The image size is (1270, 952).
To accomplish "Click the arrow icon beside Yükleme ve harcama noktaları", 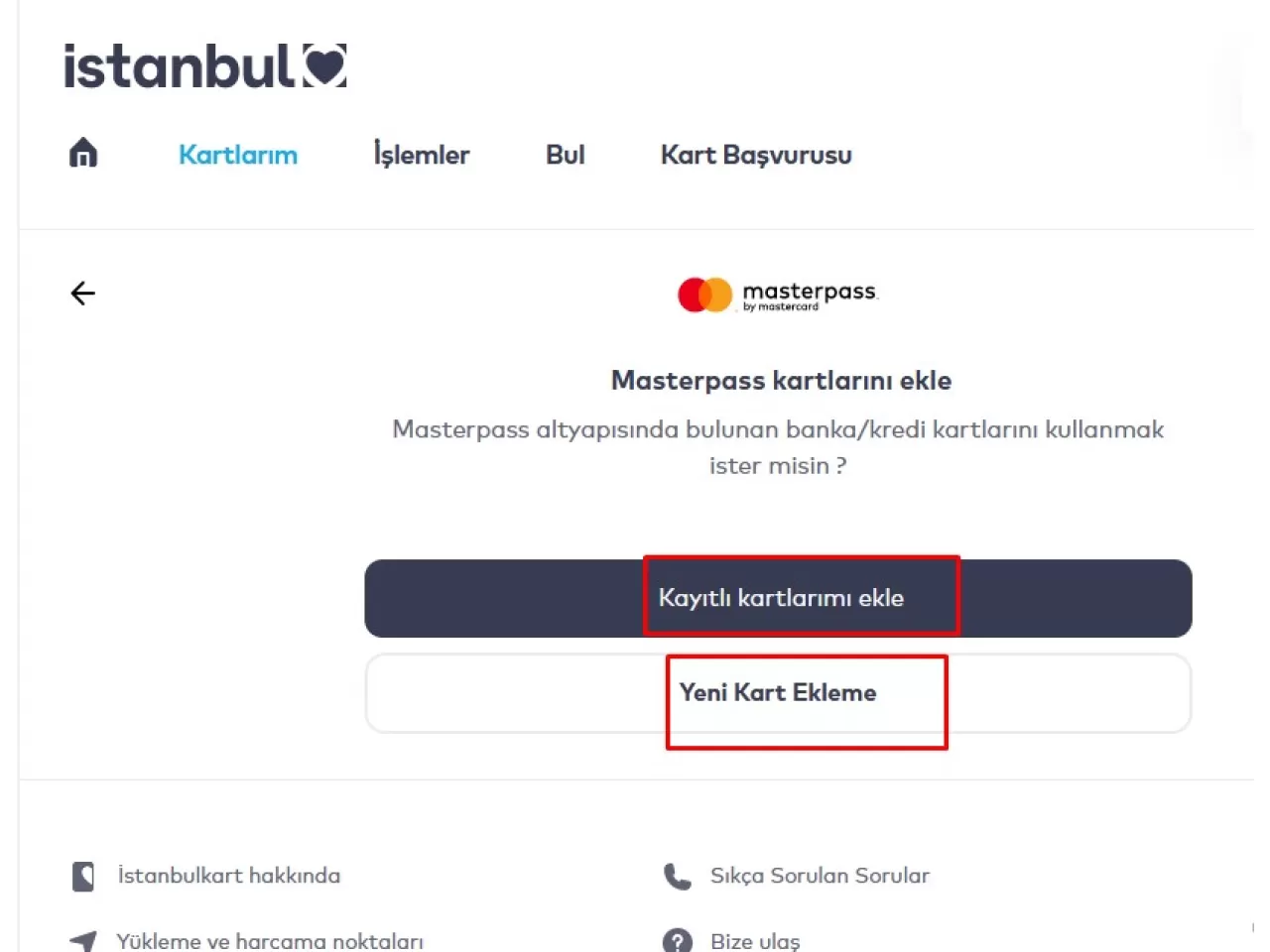I will click(83, 940).
